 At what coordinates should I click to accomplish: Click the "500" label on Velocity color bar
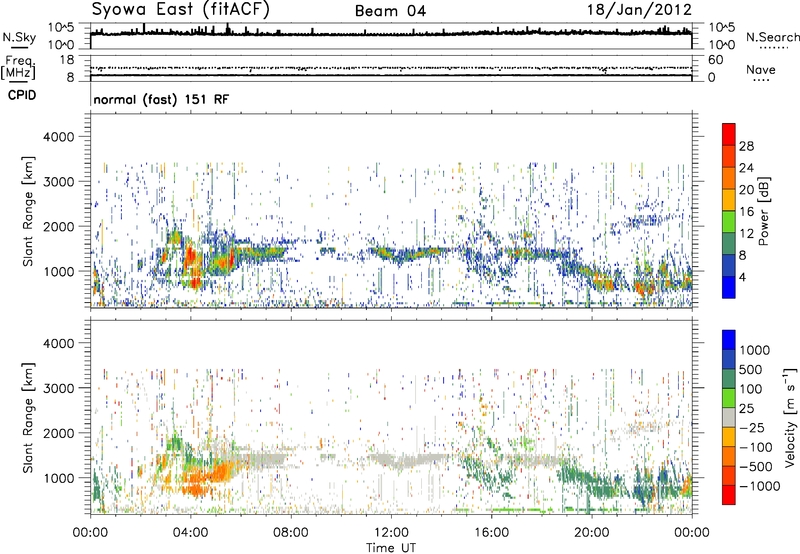tap(751, 370)
